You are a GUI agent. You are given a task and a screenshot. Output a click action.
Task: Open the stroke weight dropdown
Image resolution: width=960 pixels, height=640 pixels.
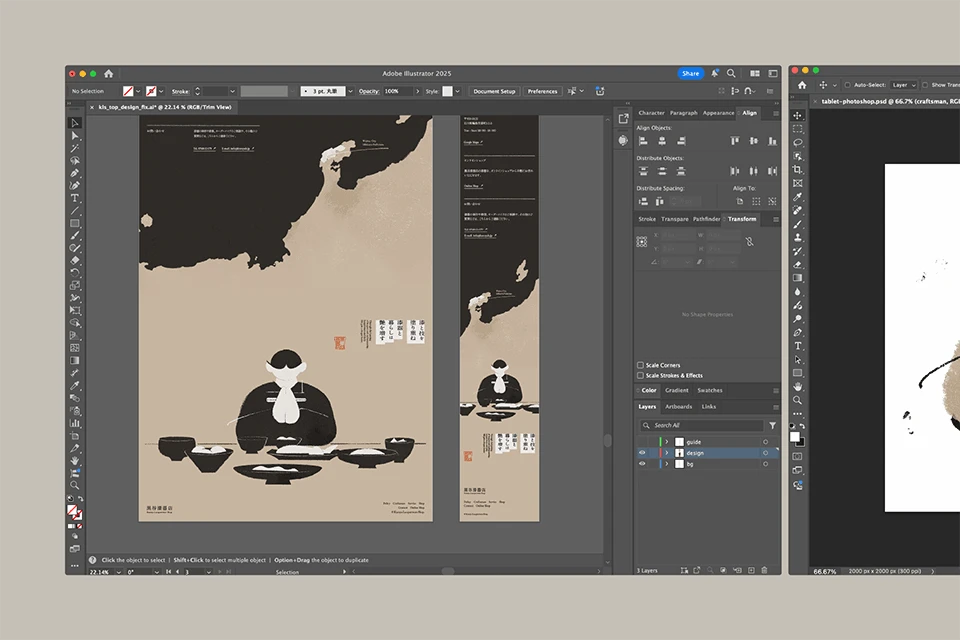click(233, 91)
